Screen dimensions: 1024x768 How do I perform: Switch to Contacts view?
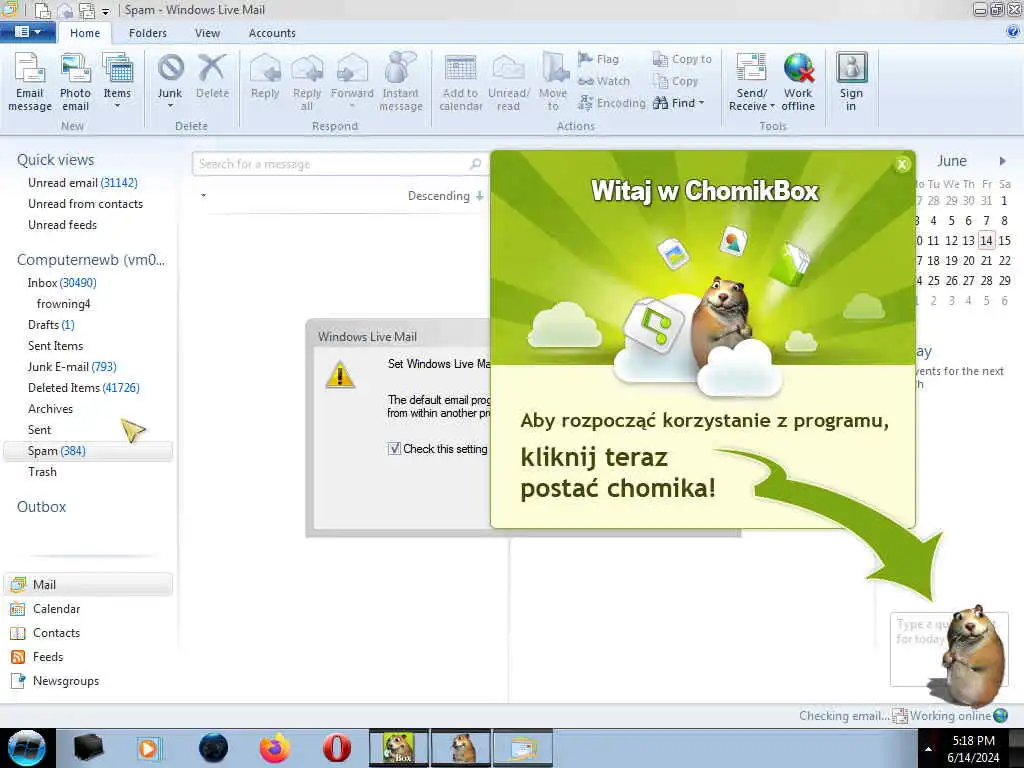click(x=45, y=633)
